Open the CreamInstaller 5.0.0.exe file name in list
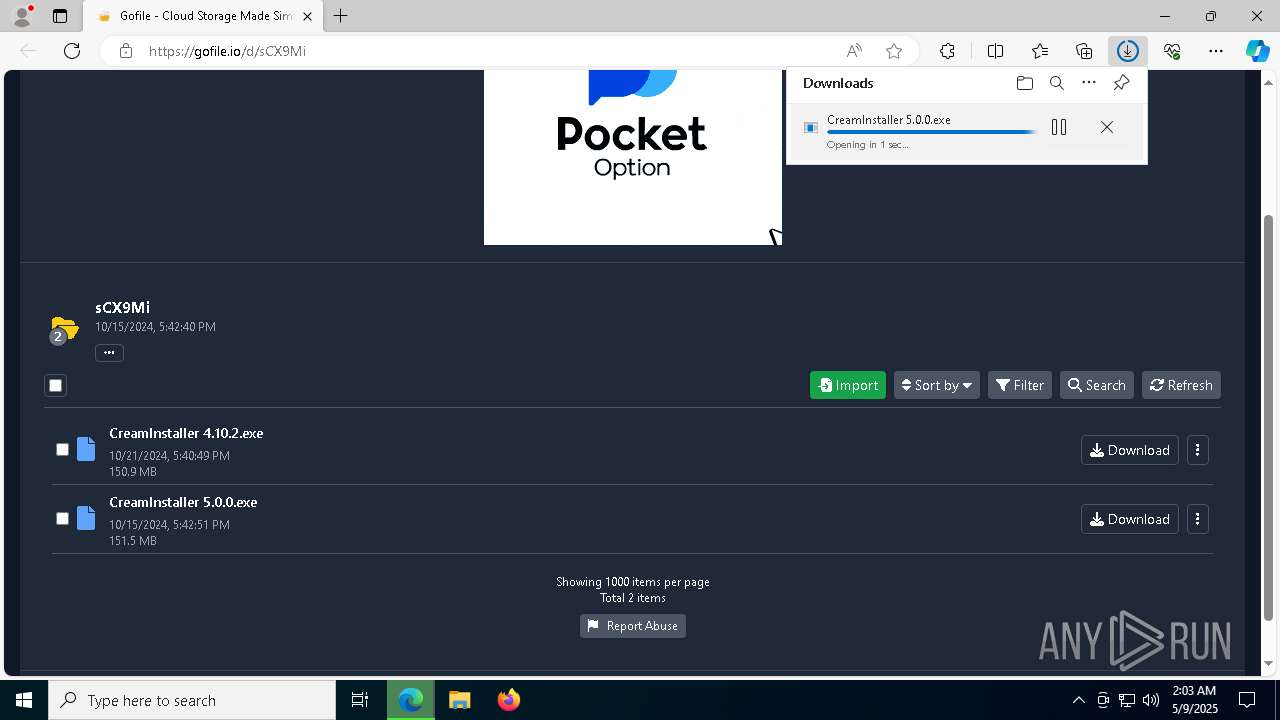The height and width of the screenshot is (720, 1280). 183,502
